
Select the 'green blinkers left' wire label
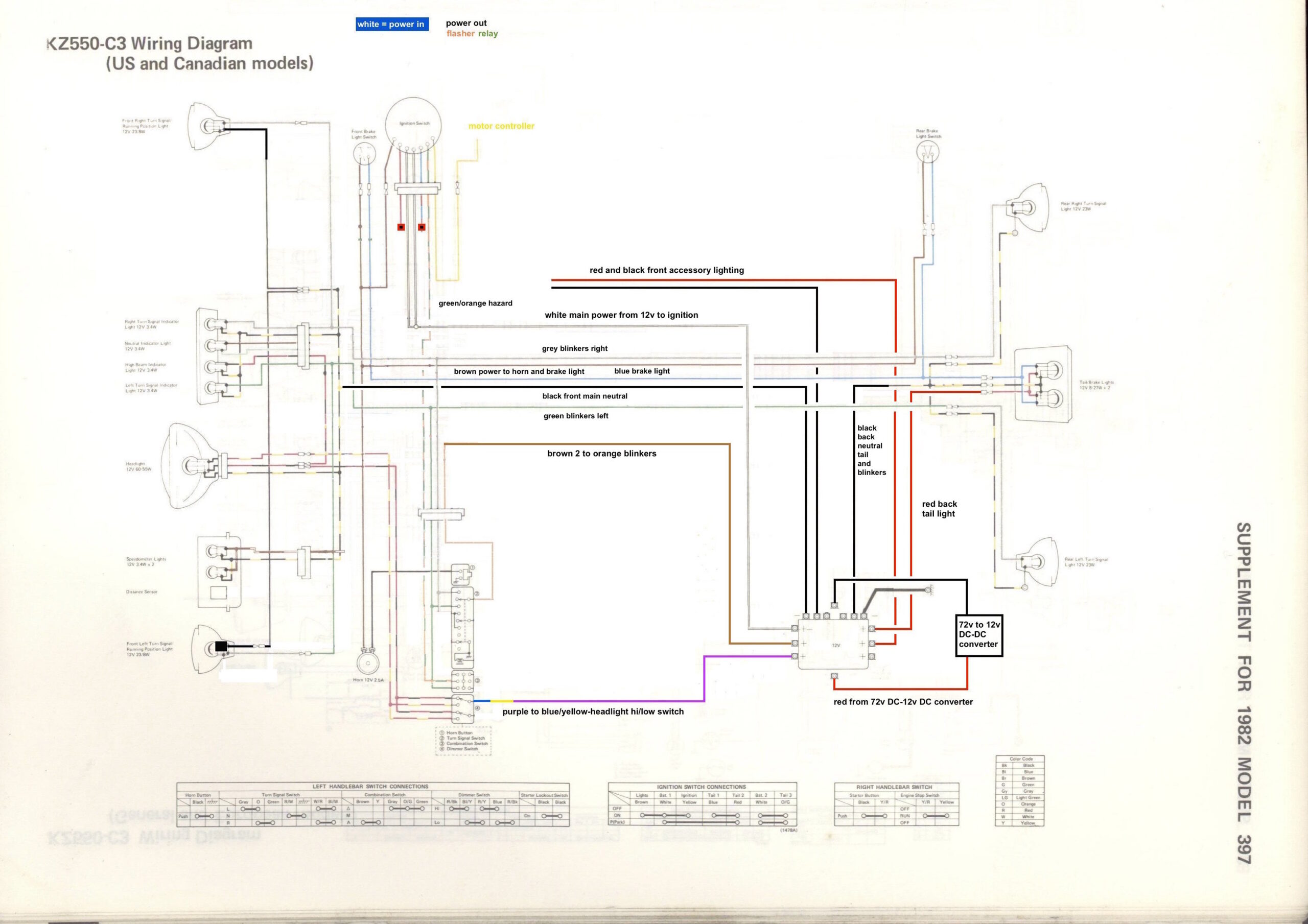pyautogui.click(x=575, y=416)
